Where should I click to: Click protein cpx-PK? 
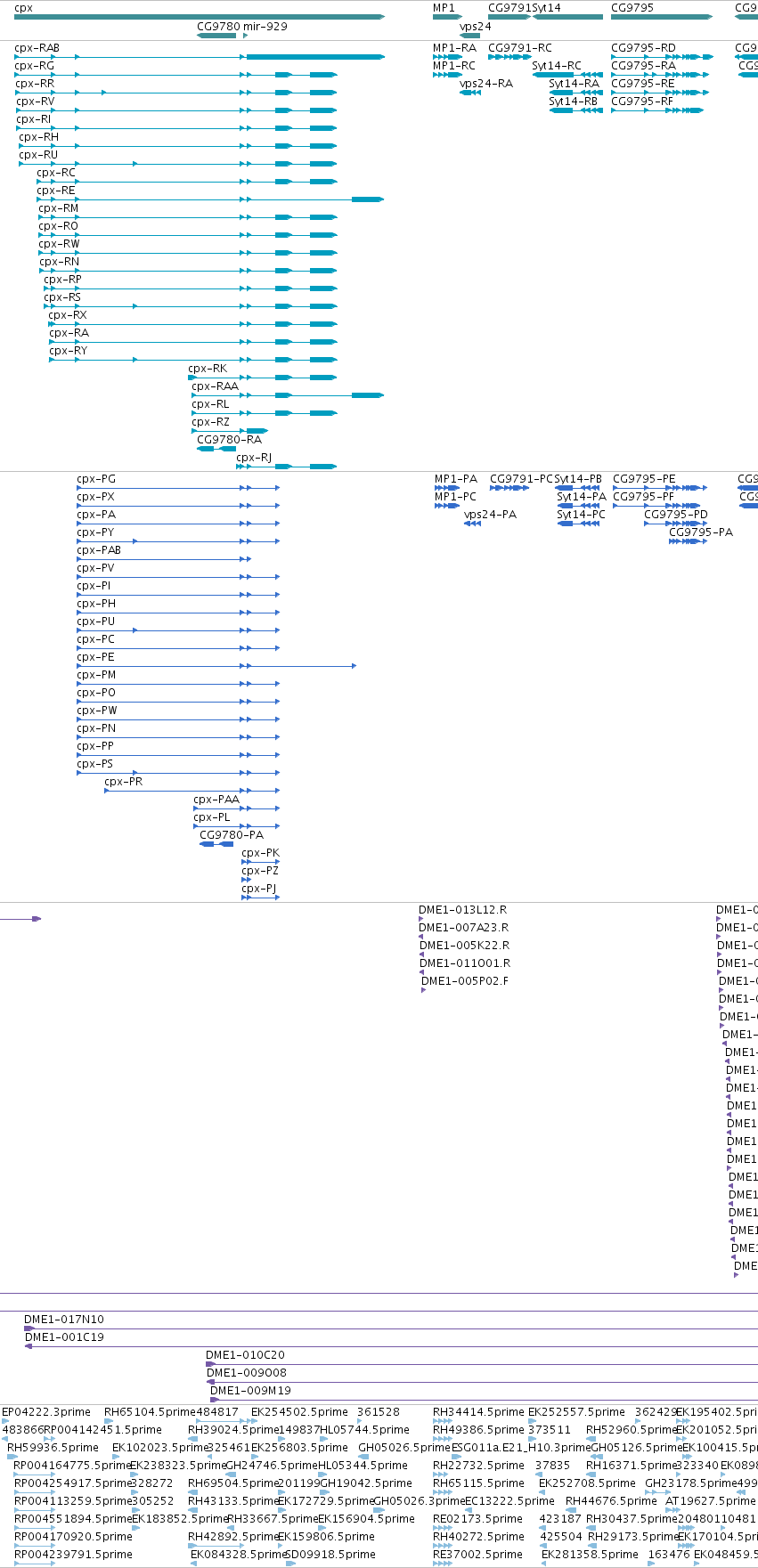[x=260, y=853]
